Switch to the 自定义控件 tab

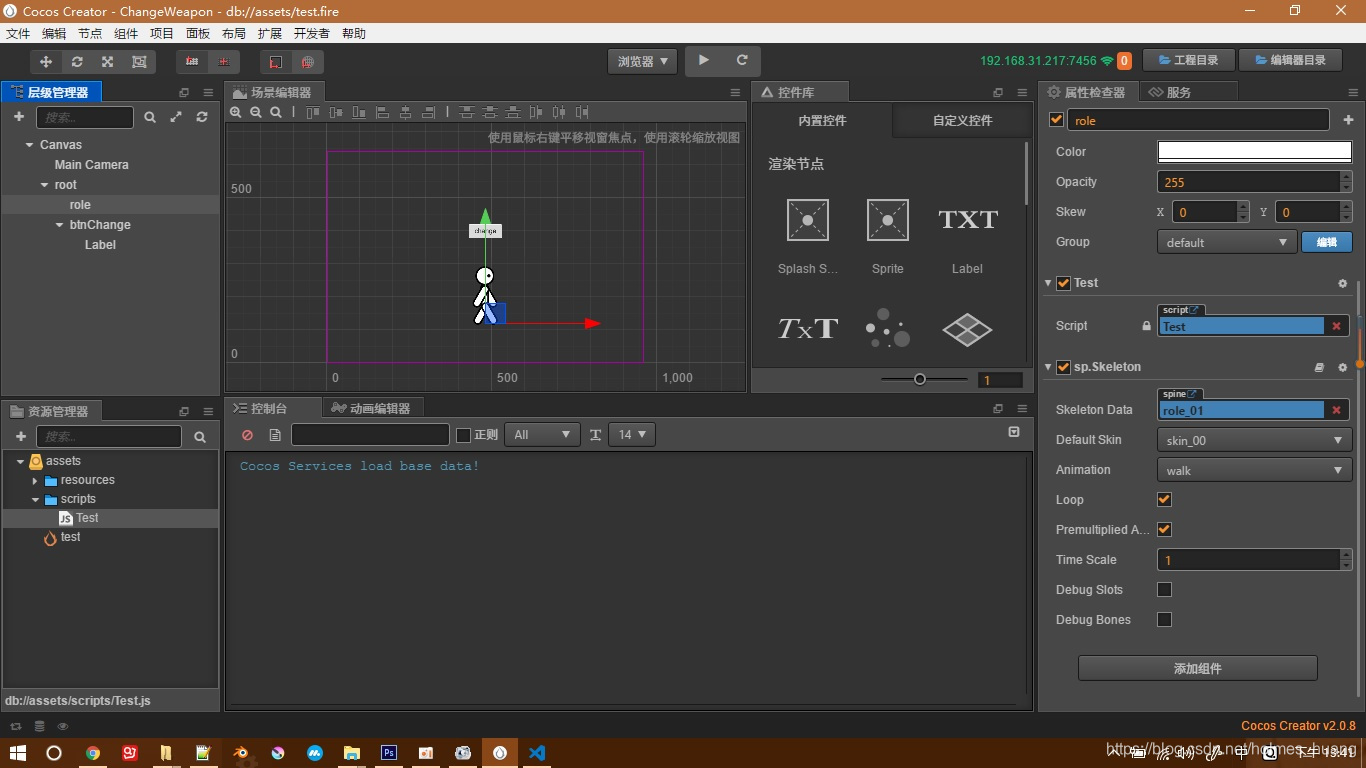point(962,120)
